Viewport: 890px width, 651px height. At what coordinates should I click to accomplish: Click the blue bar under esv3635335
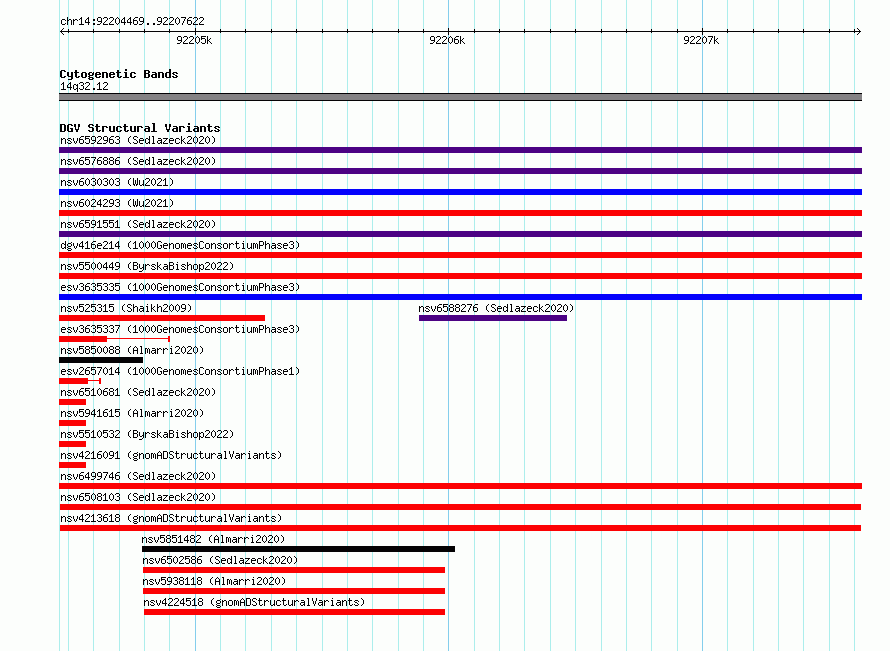click(x=460, y=297)
